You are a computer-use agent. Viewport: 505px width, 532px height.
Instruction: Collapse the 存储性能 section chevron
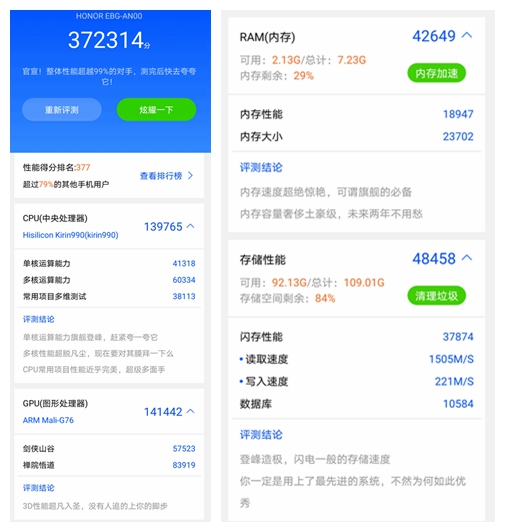(x=467, y=258)
